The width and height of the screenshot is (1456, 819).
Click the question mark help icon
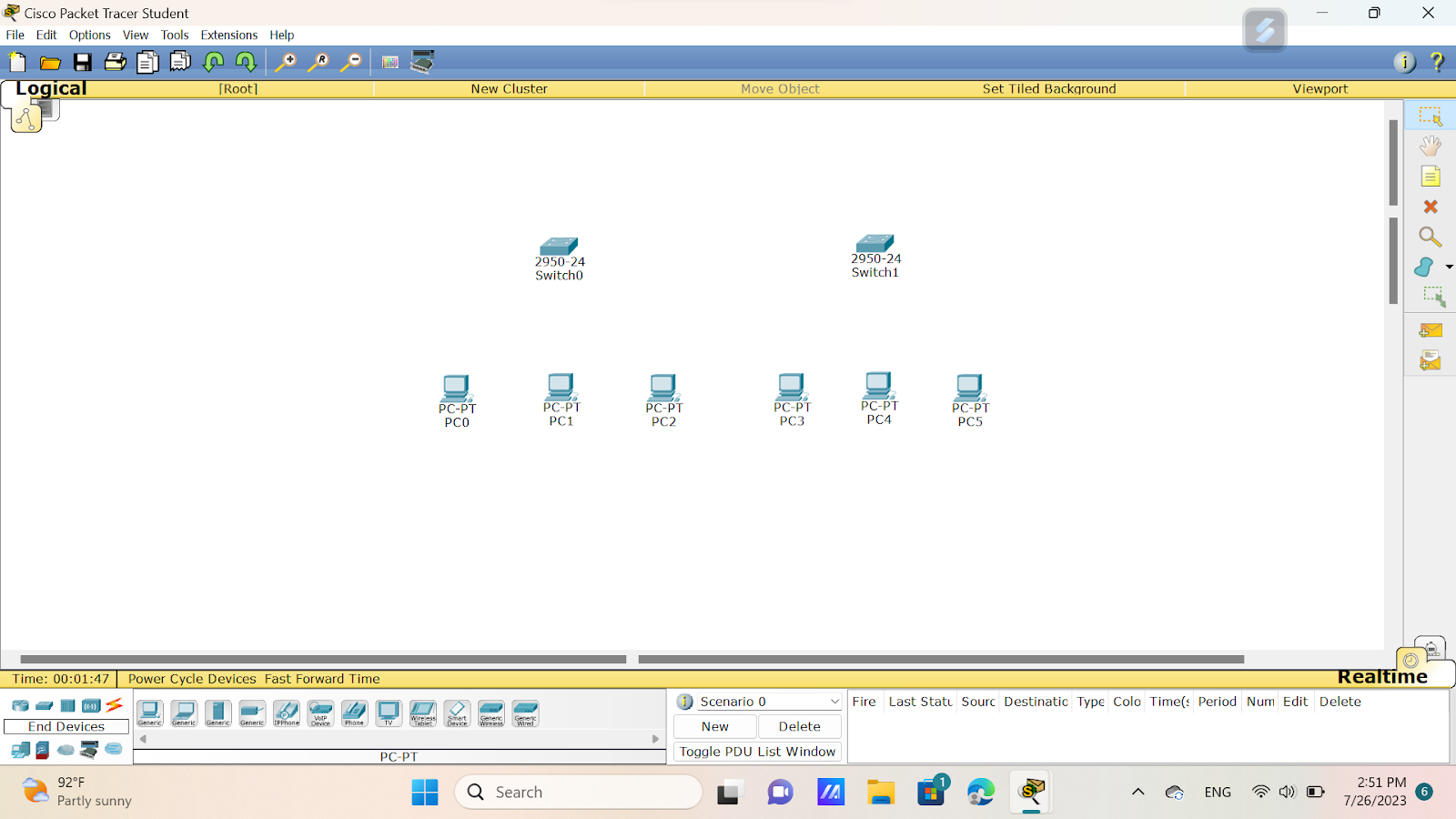(1437, 62)
